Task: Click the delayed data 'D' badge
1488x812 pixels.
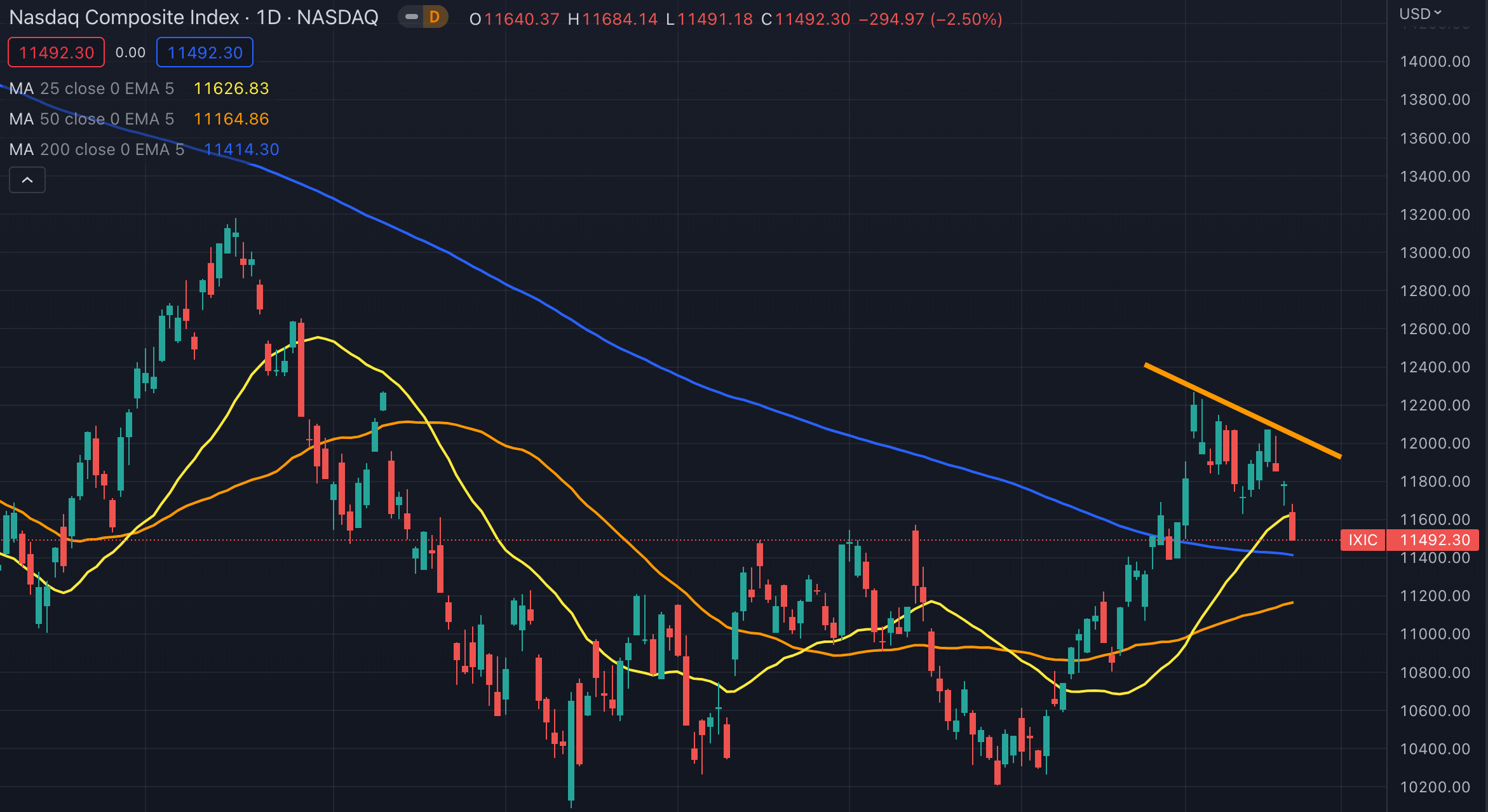Action: [x=435, y=17]
